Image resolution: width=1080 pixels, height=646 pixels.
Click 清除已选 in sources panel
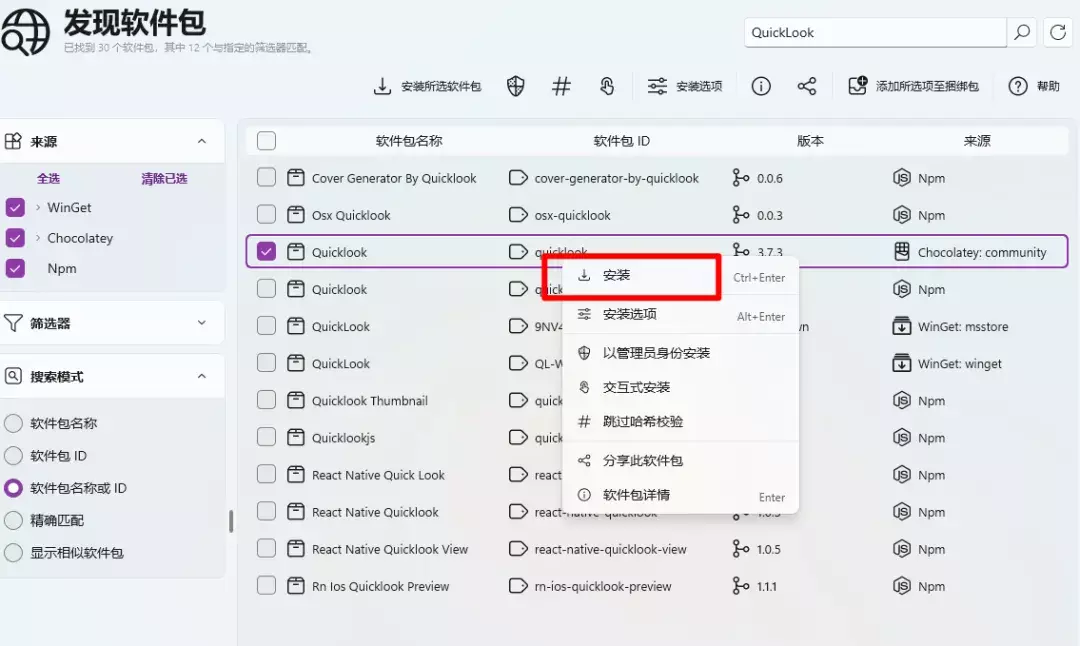point(164,178)
